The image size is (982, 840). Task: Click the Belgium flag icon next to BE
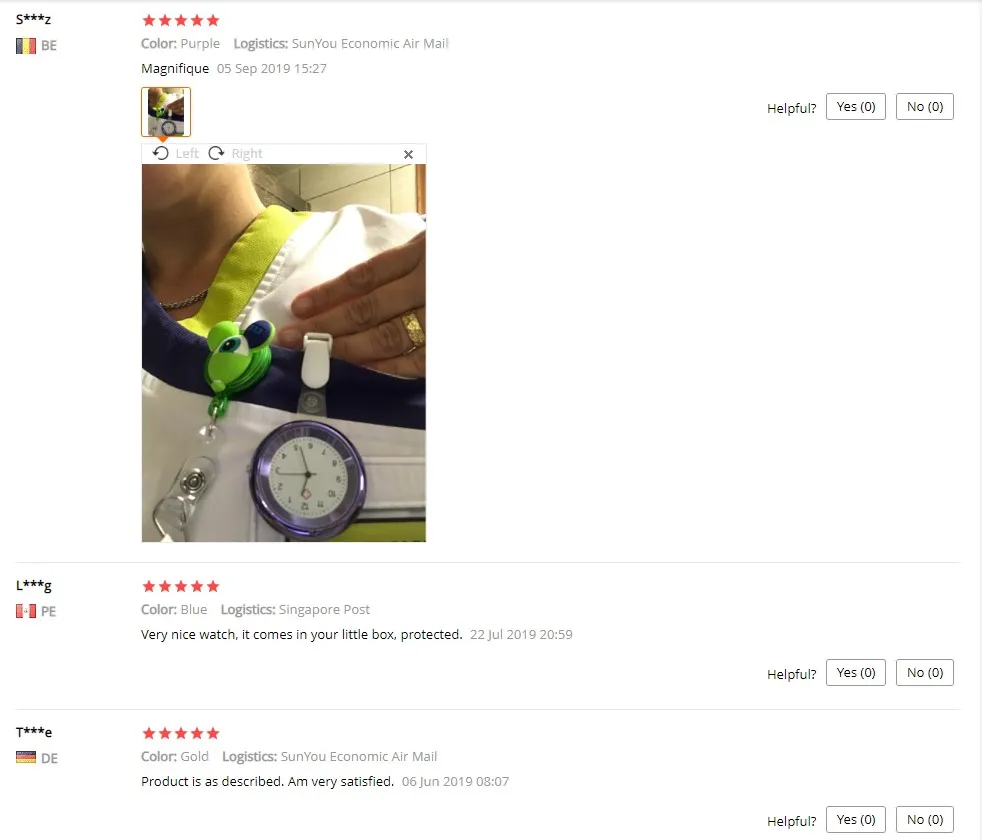pos(26,46)
